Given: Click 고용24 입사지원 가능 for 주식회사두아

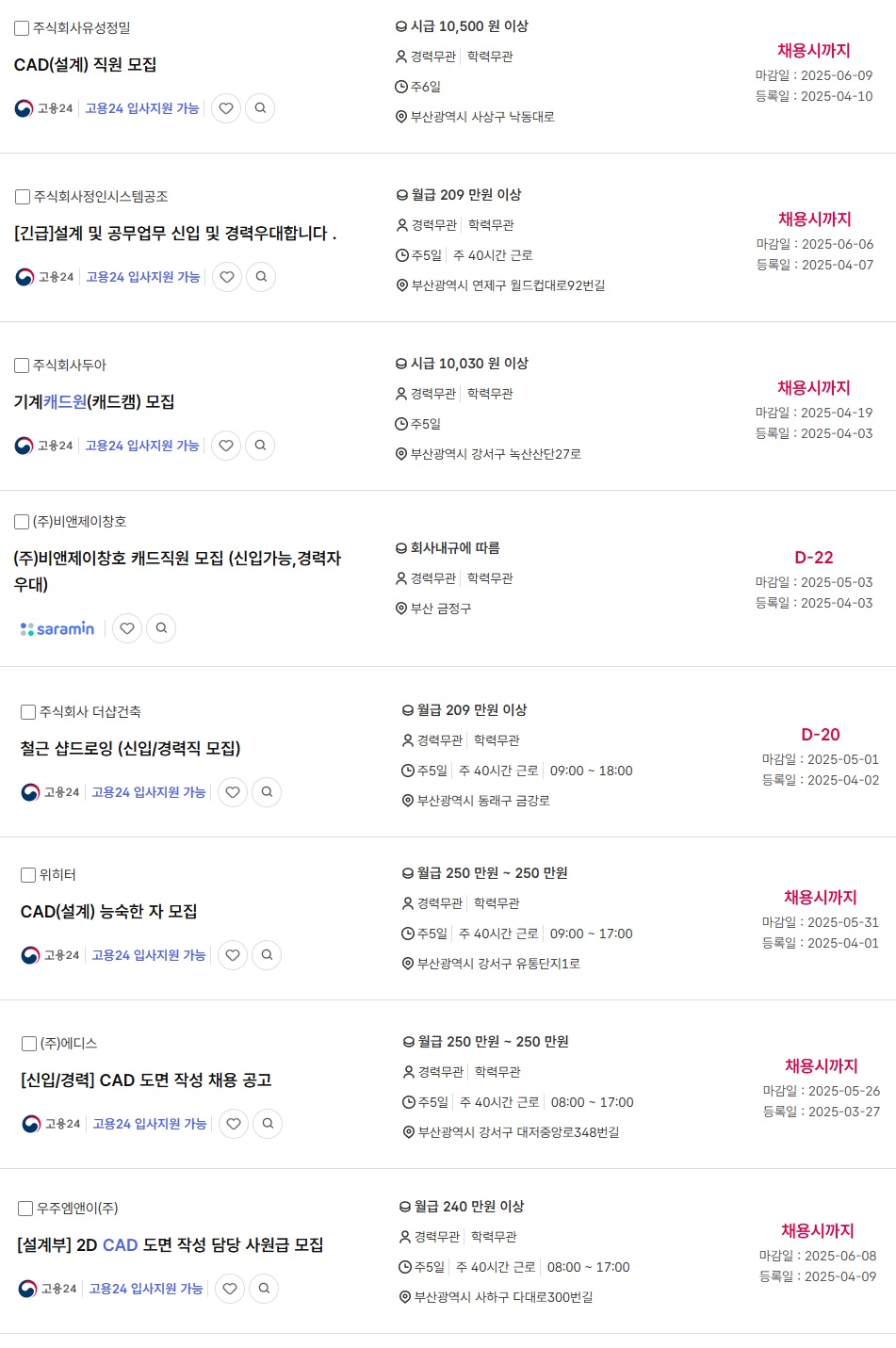Looking at the screenshot, I should click(x=142, y=446).
